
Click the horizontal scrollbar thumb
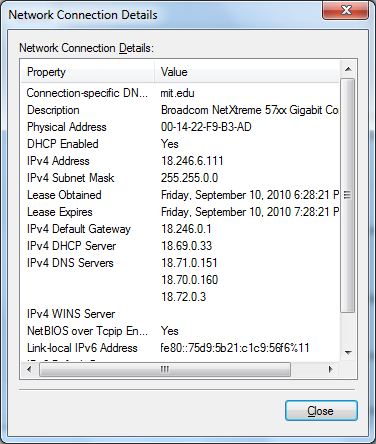(x=165, y=369)
